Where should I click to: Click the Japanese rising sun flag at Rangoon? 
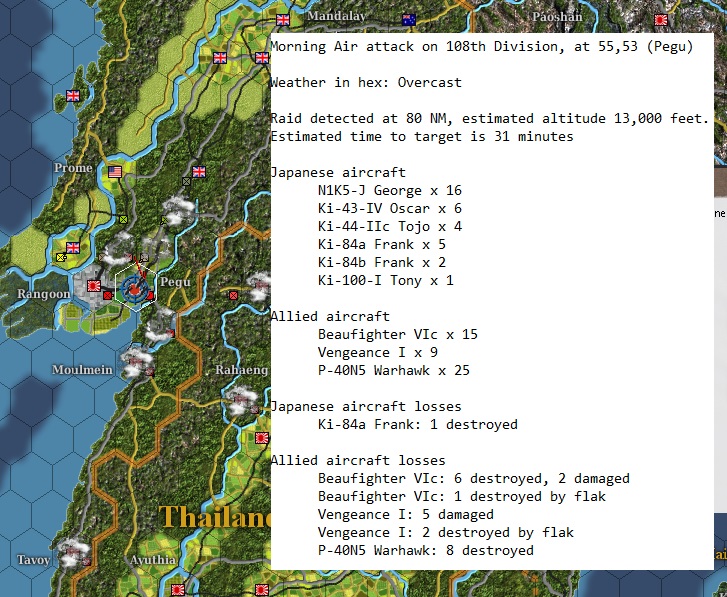94,286
